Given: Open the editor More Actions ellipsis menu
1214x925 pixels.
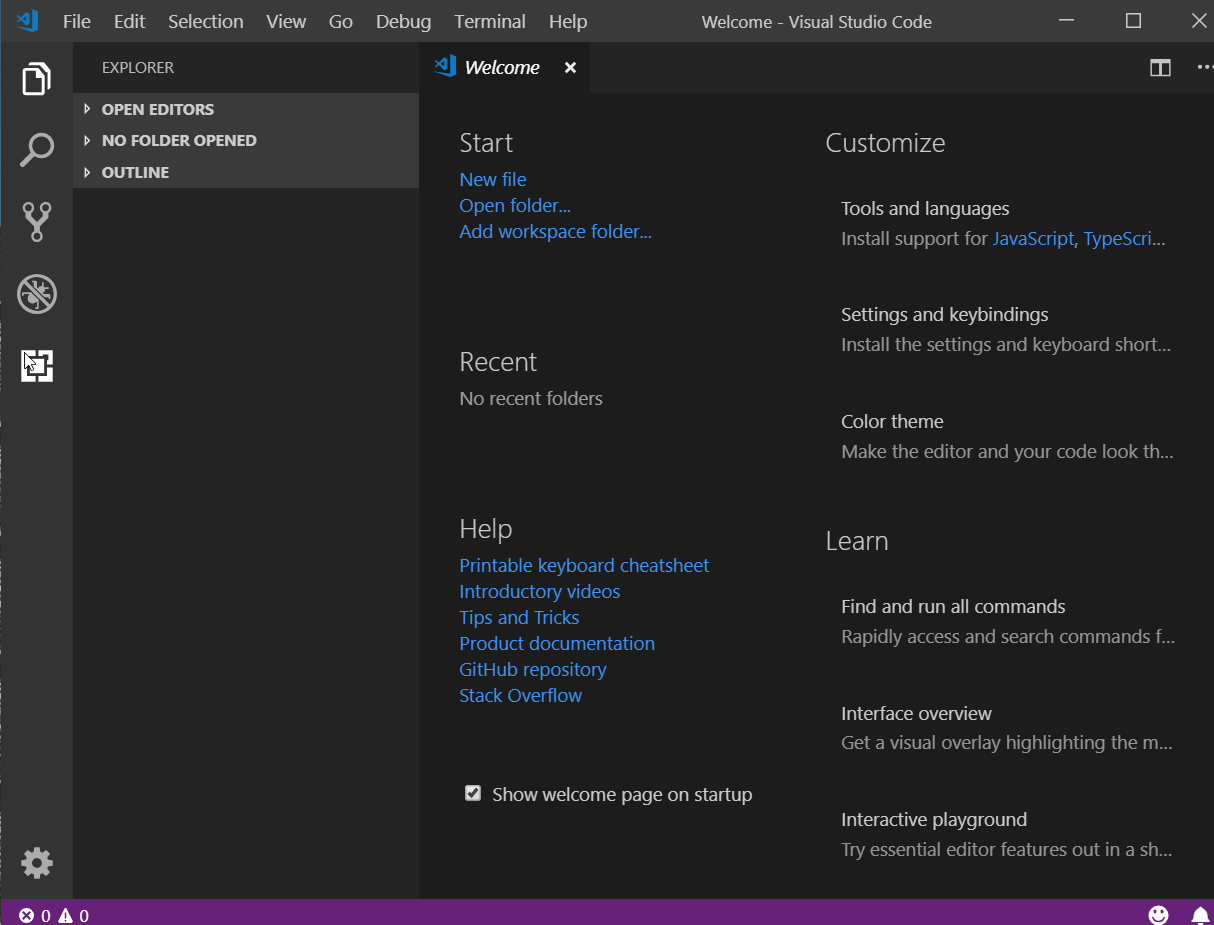Looking at the screenshot, I should [x=1205, y=67].
